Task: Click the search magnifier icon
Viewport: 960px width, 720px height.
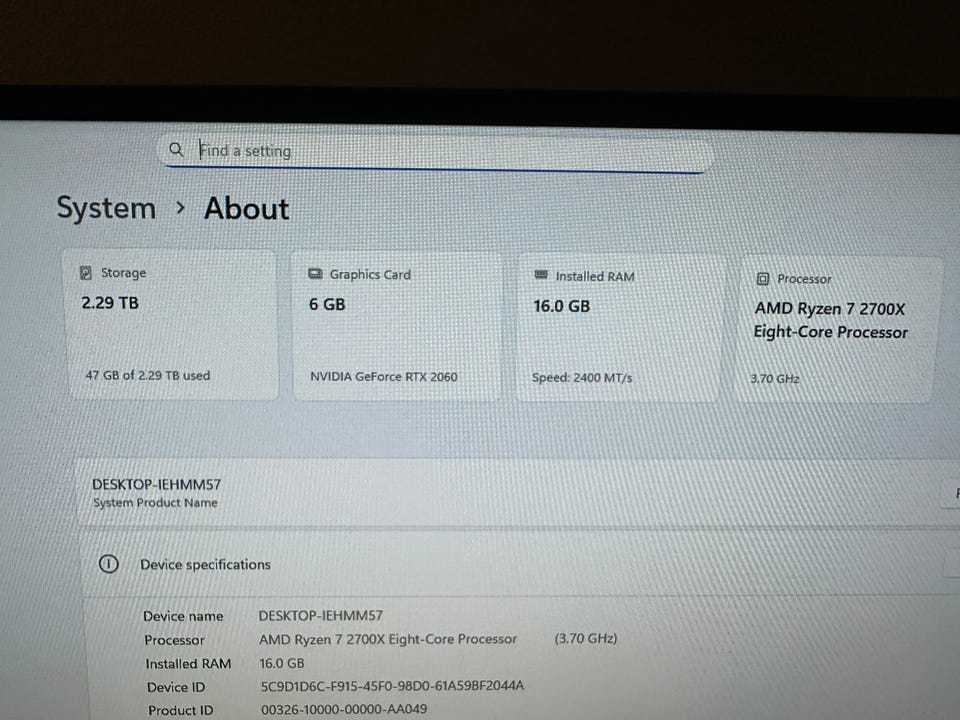Action: pos(176,149)
